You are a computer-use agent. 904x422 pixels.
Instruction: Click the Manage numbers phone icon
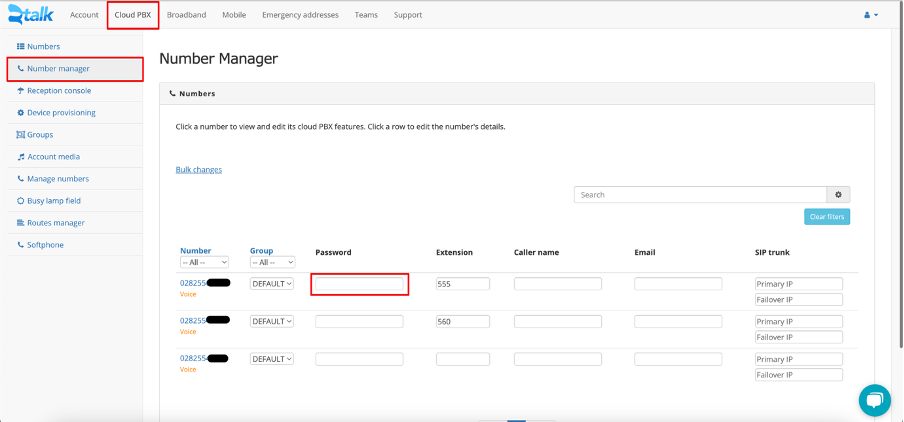[x=21, y=179]
